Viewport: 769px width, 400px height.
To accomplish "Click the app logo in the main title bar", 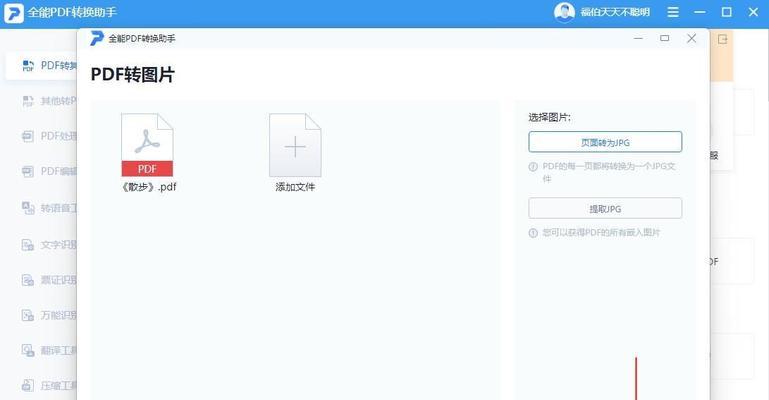I will (14, 13).
